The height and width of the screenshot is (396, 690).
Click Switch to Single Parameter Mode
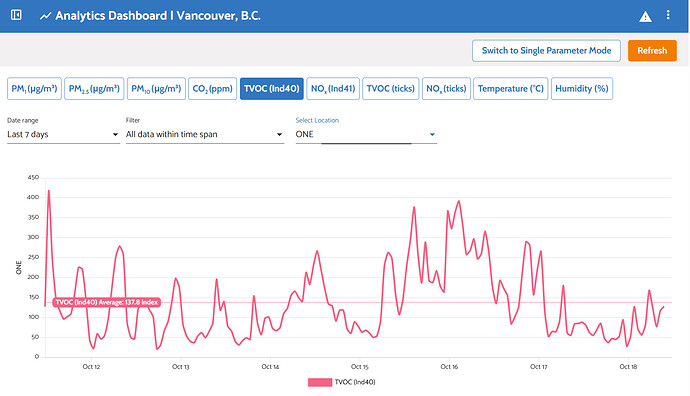coord(546,51)
